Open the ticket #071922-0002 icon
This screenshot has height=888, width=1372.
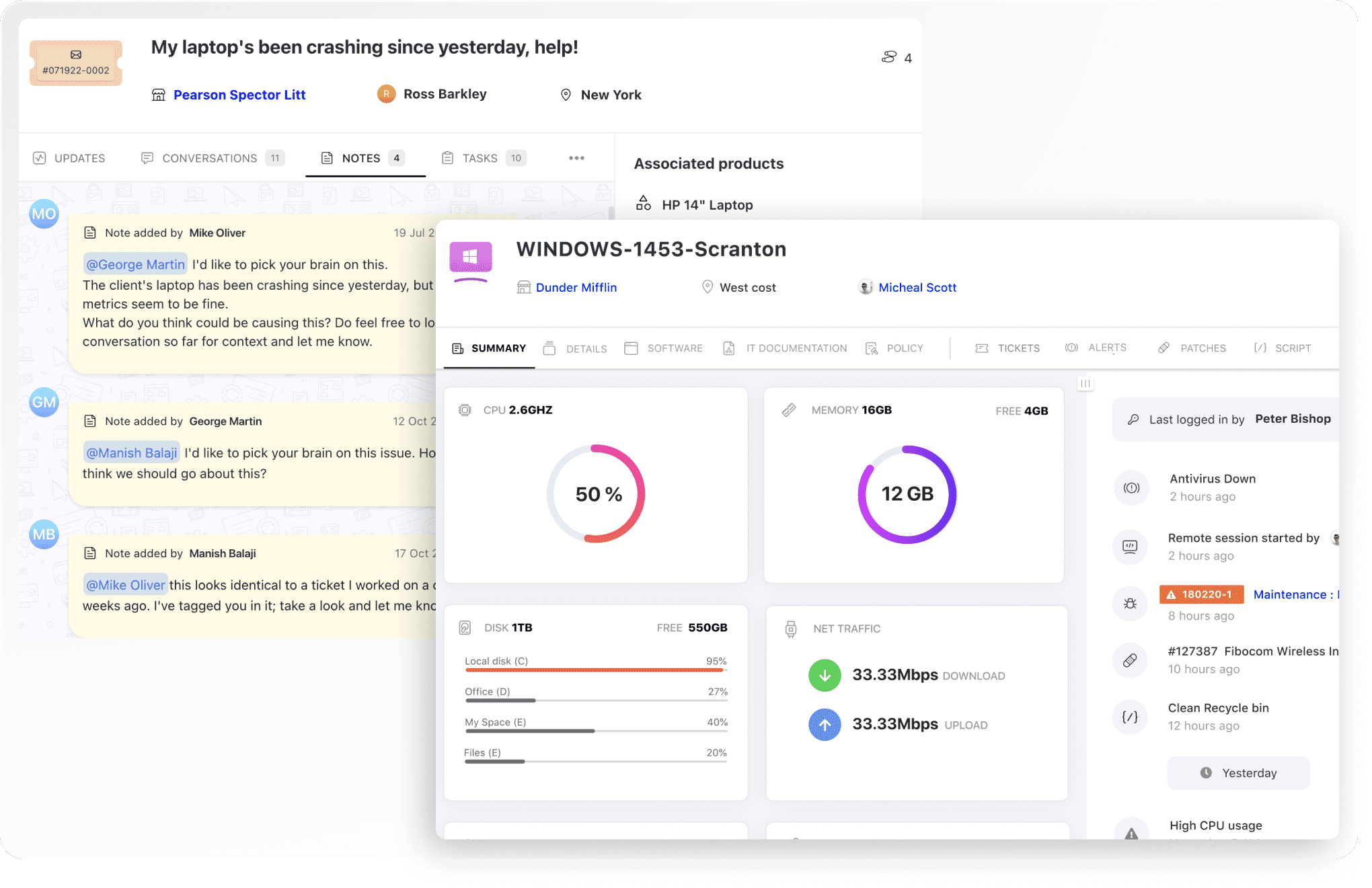click(75, 62)
